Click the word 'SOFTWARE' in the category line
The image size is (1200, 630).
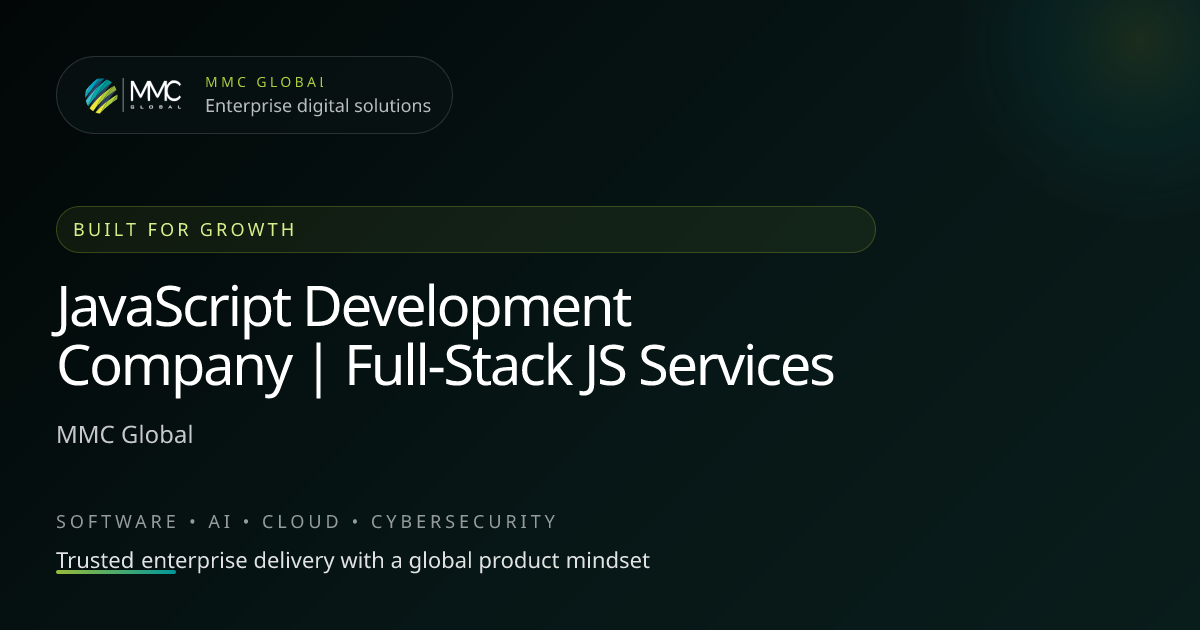tap(117, 522)
